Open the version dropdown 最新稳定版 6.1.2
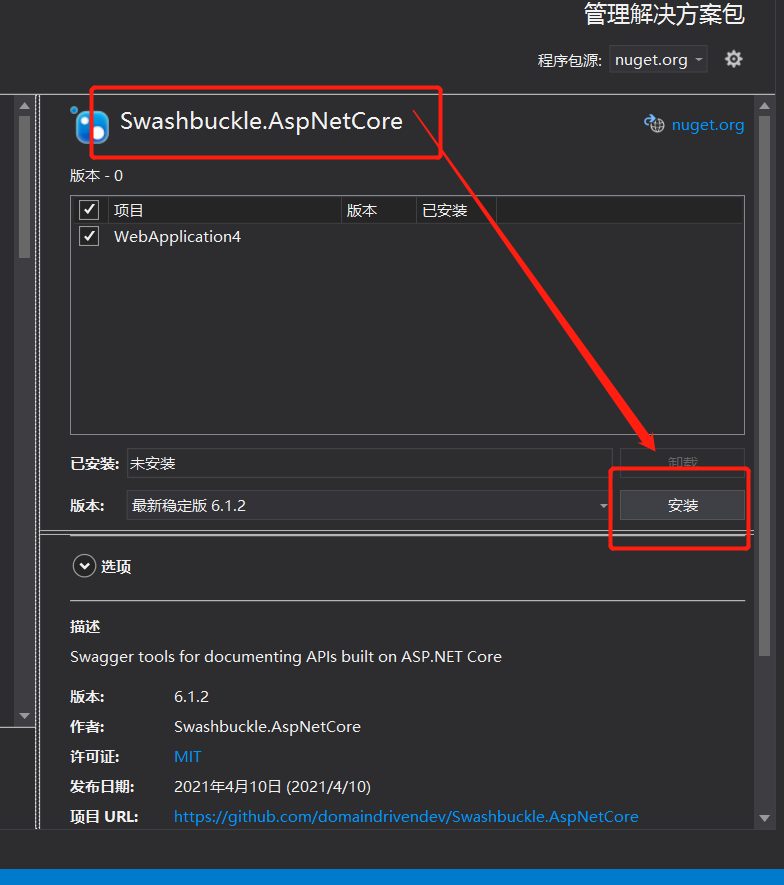The height and width of the screenshot is (885, 784). point(370,505)
